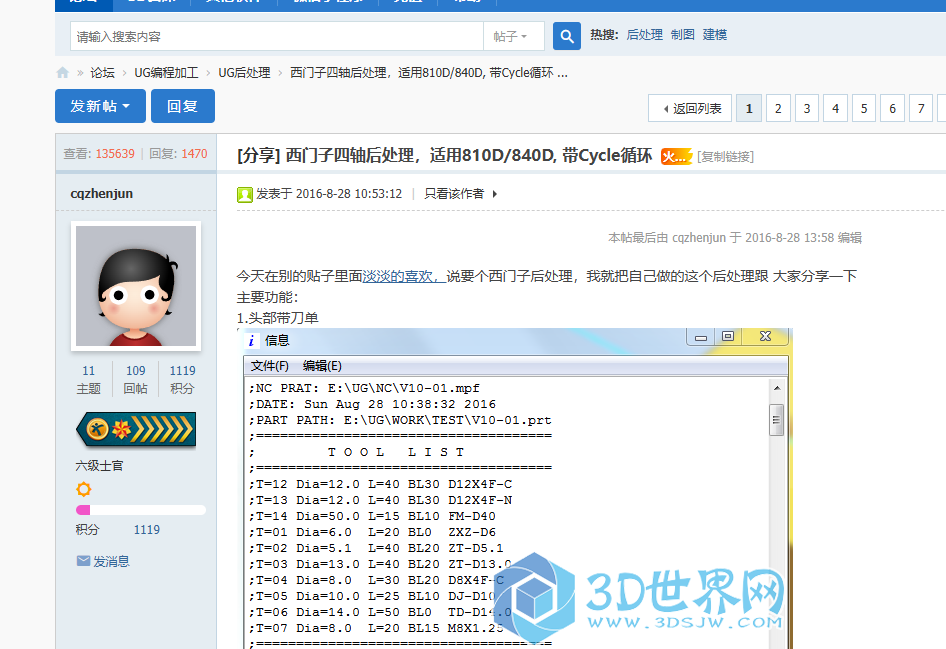Screen dimensions: 946x649
Task: Minimize the 信息 window
Action: pos(700,337)
